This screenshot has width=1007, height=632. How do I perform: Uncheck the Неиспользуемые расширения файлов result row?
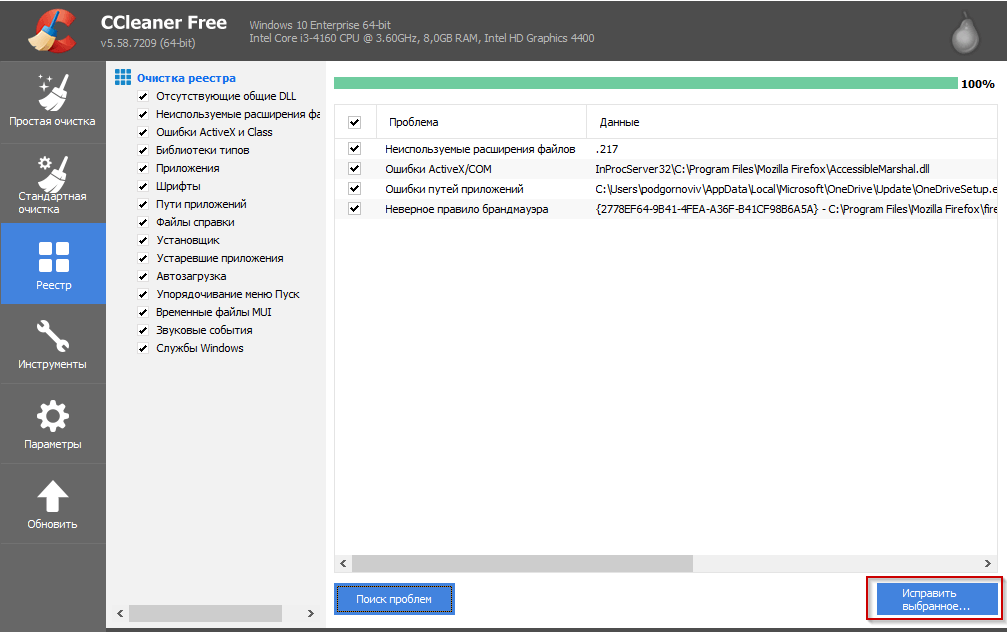(355, 148)
